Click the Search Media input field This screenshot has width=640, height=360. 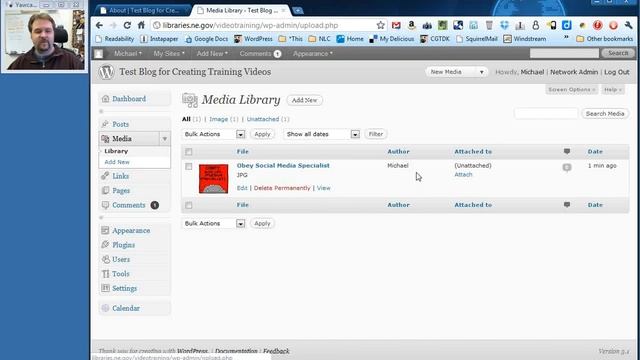coord(546,113)
